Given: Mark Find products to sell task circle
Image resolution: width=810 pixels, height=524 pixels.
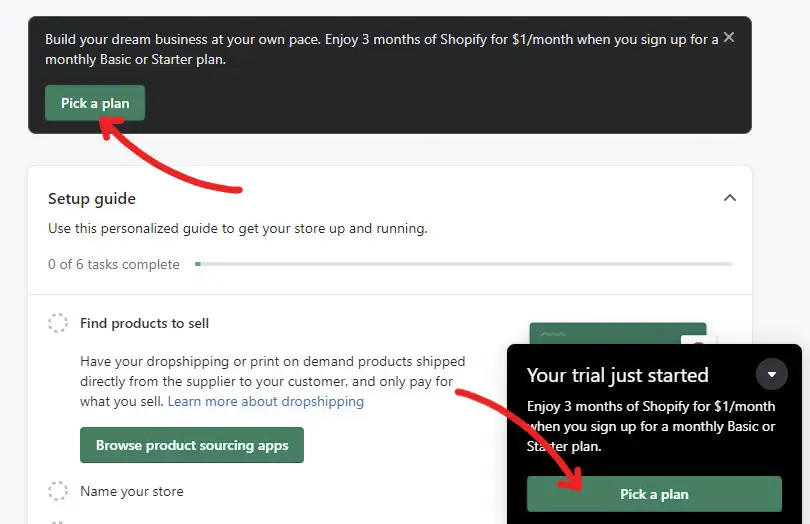Looking at the screenshot, I should point(58,323).
